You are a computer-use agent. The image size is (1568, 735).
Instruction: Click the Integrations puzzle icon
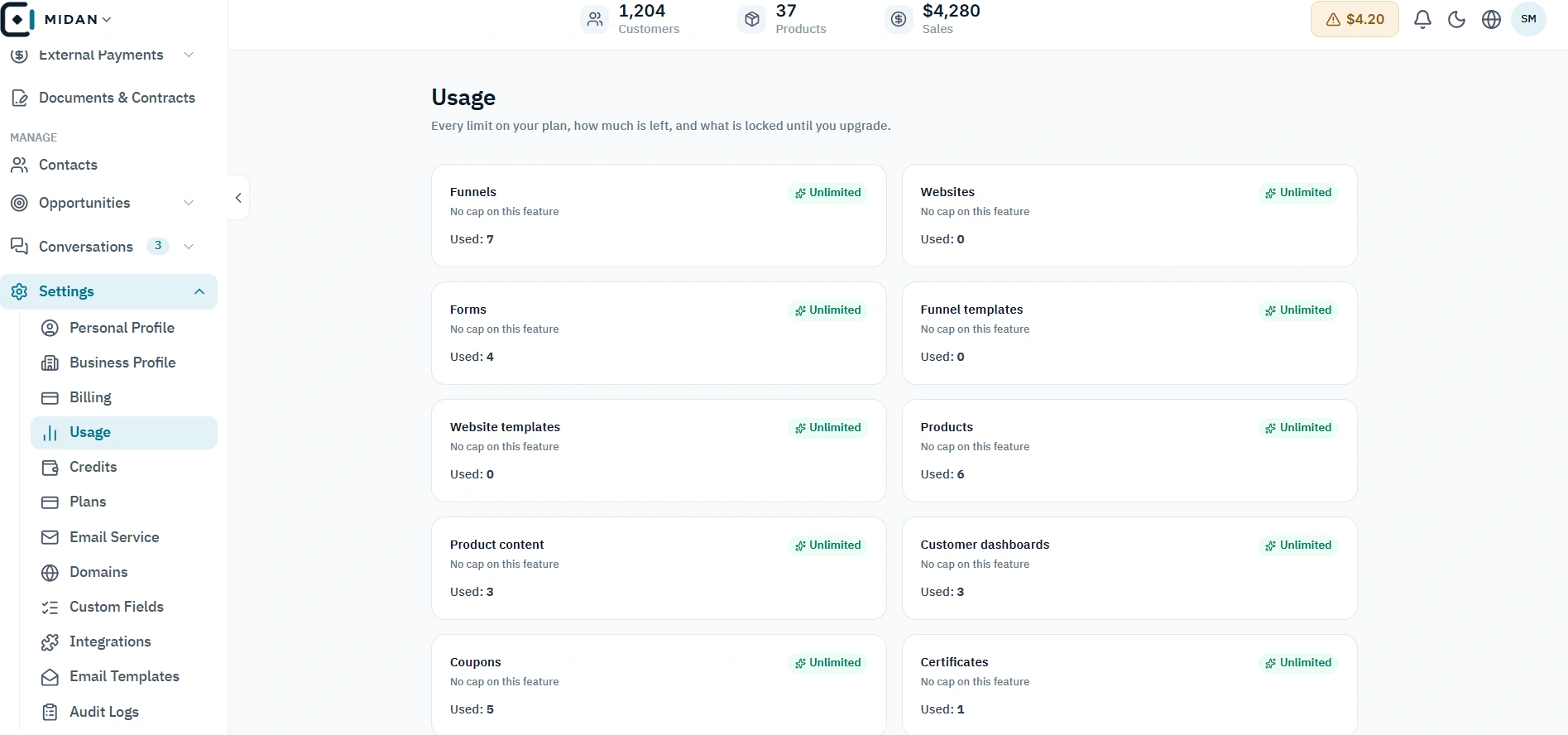coord(50,641)
